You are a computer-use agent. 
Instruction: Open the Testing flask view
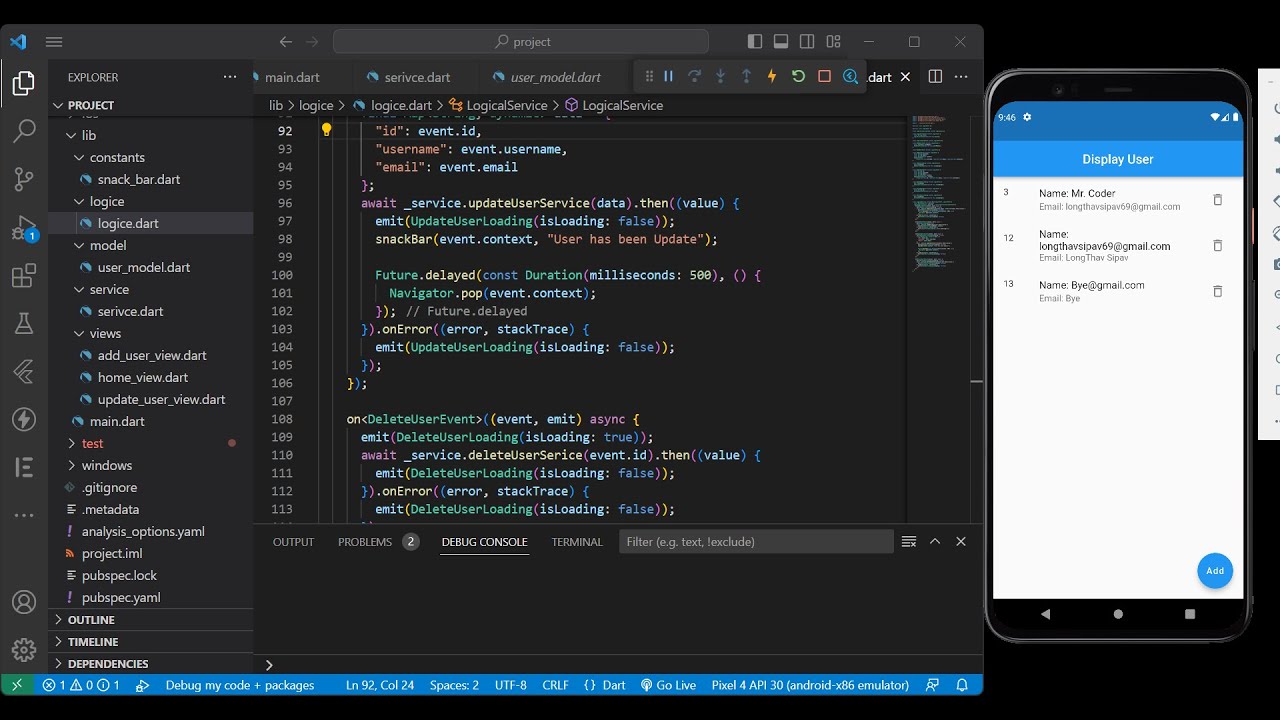[24, 323]
